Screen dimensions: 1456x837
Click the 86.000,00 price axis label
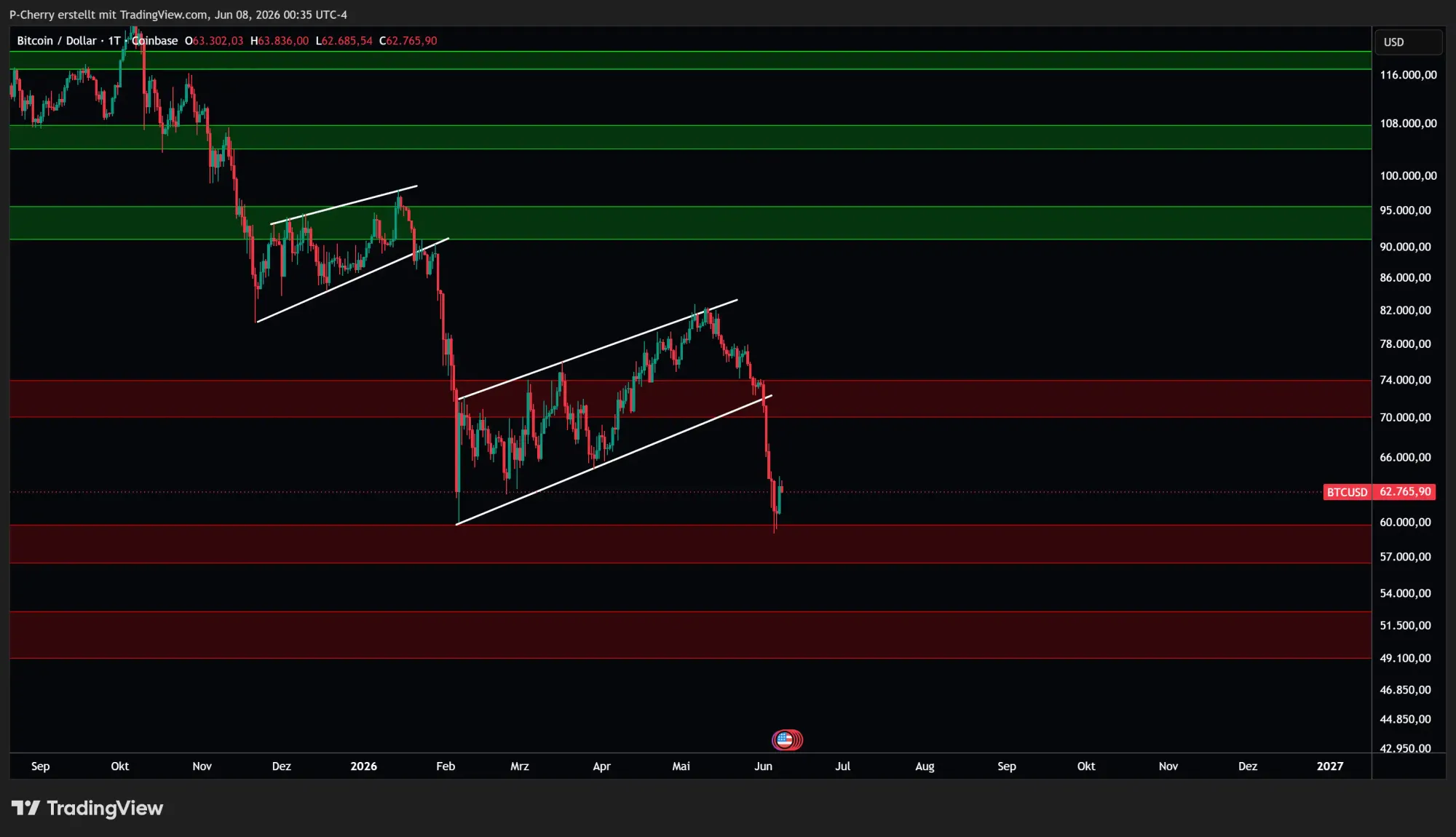pos(1405,278)
